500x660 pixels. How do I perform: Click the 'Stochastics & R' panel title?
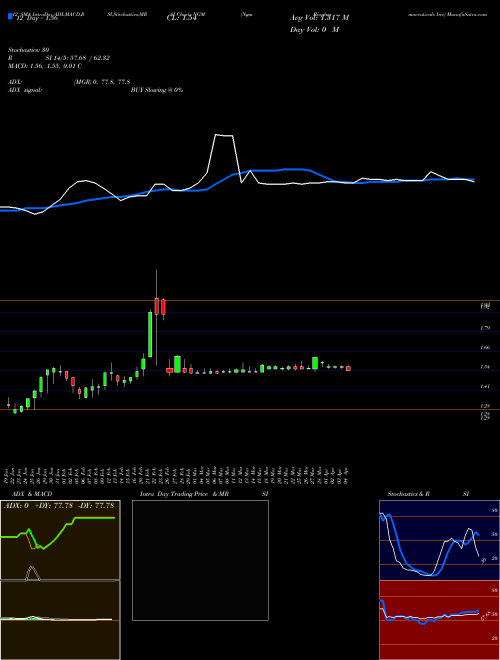409,494
